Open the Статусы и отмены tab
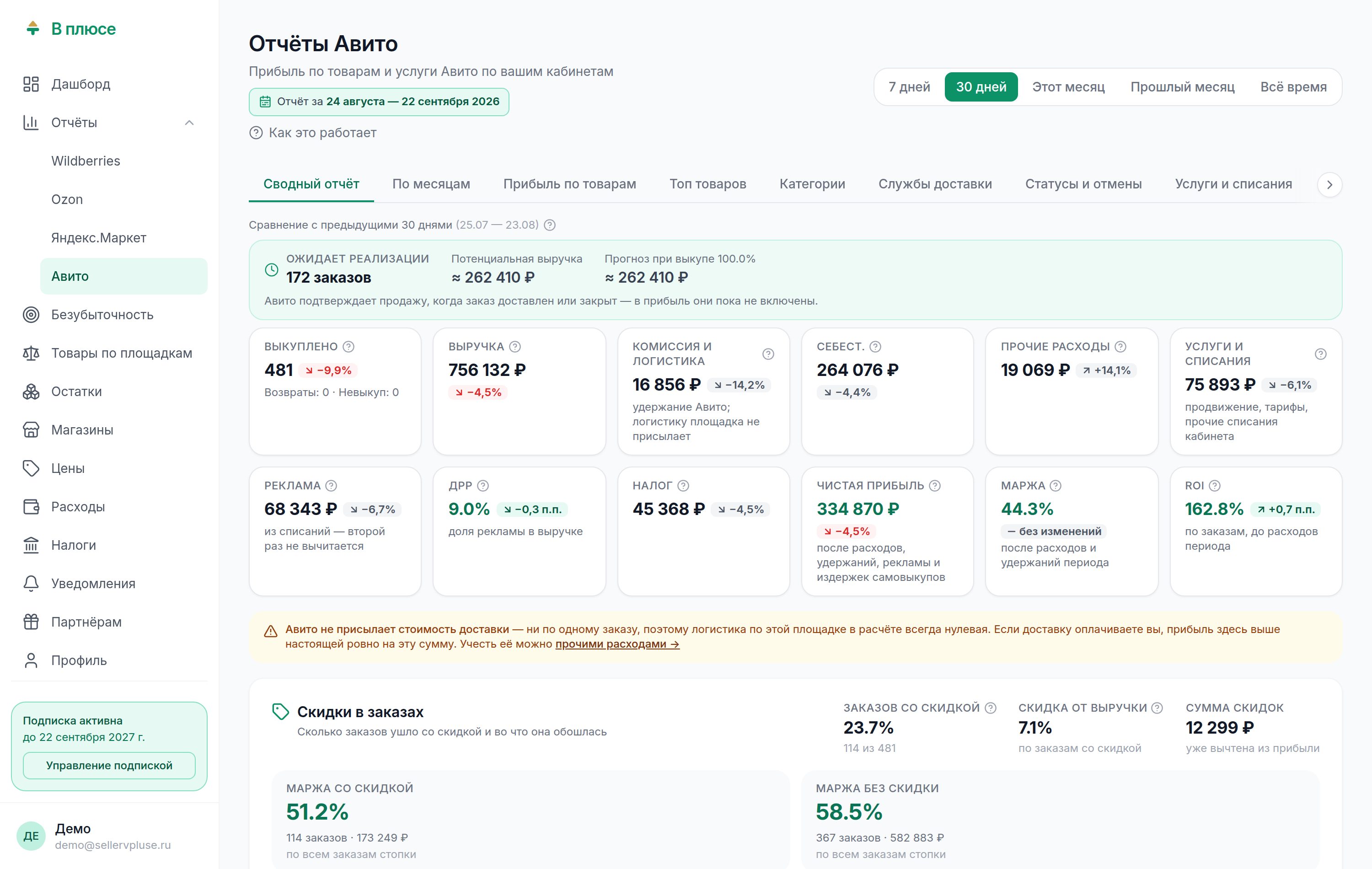 click(1084, 184)
